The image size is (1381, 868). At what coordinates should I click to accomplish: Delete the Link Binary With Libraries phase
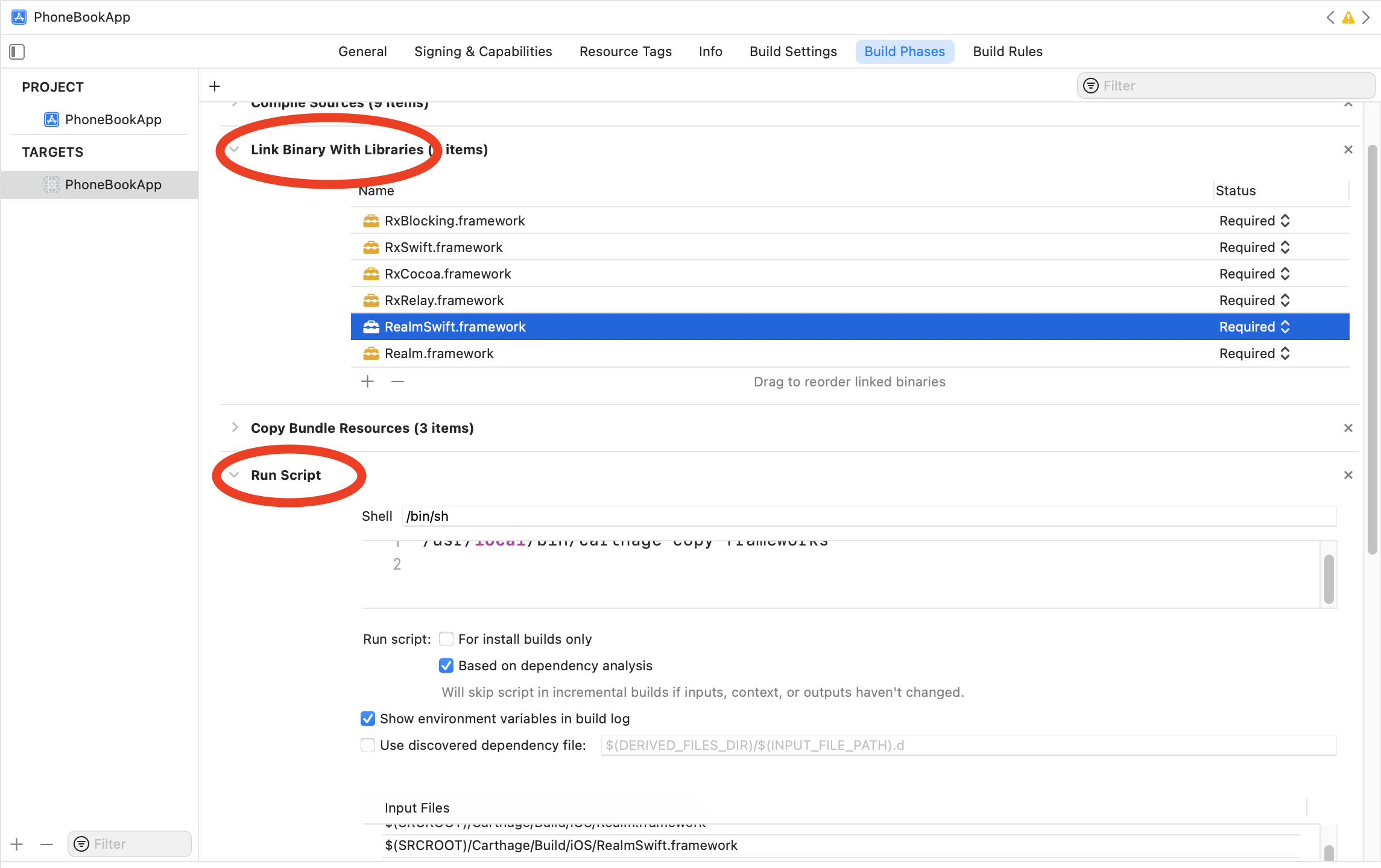(1348, 149)
